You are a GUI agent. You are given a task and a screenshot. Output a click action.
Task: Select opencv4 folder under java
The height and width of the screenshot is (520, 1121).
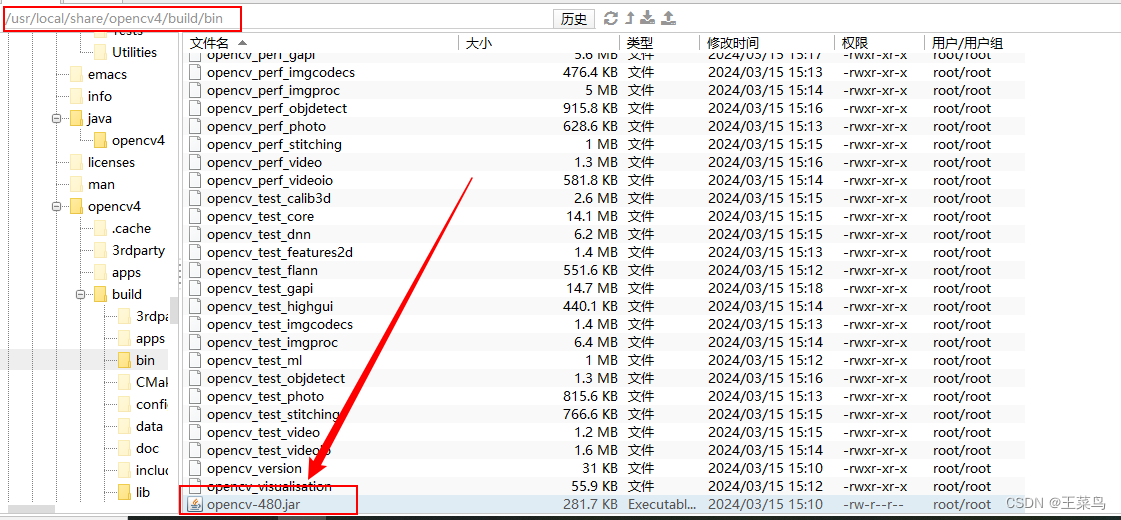pos(139,140)
